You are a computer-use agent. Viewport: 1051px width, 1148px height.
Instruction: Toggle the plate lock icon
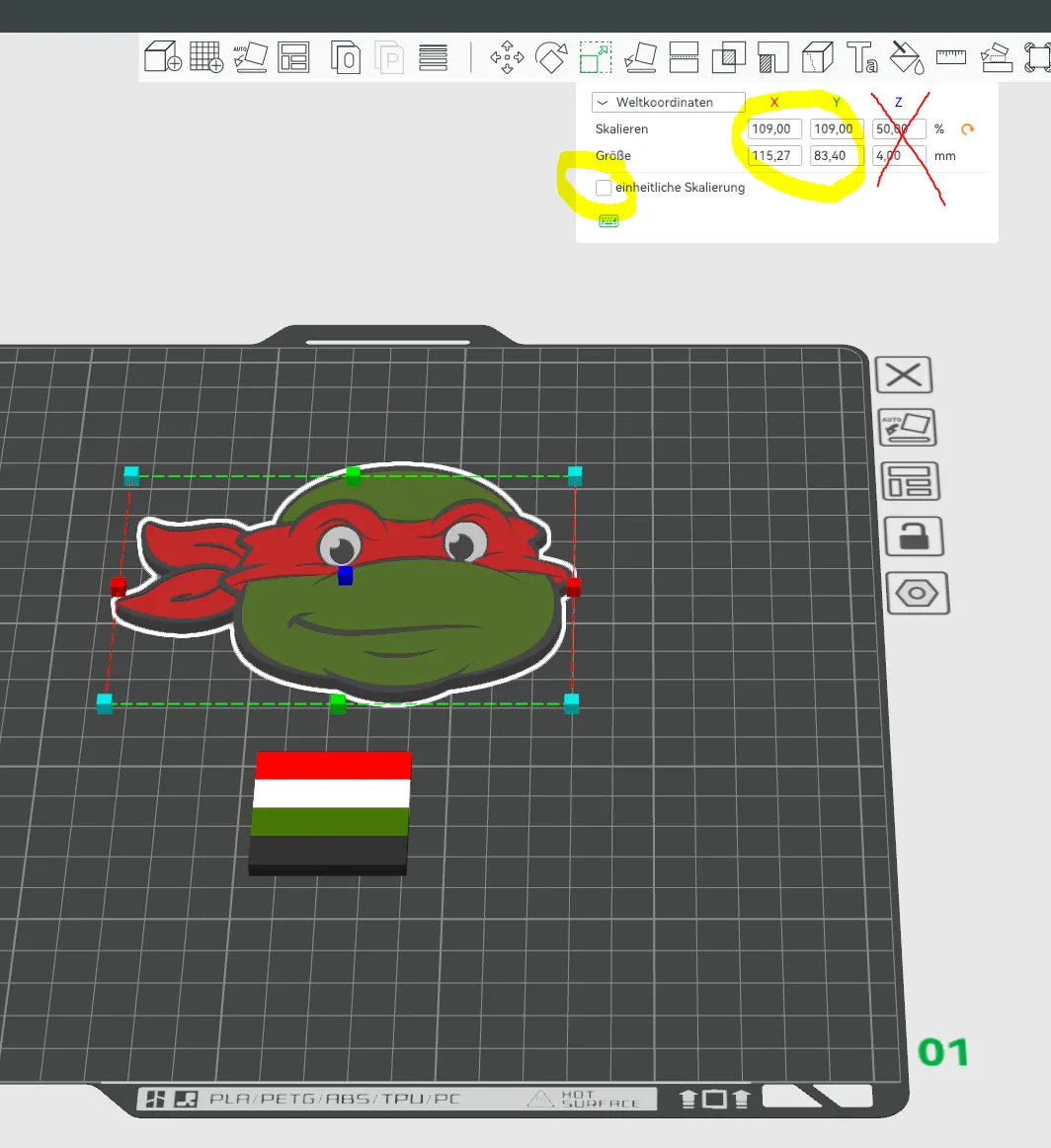point(914,536)
